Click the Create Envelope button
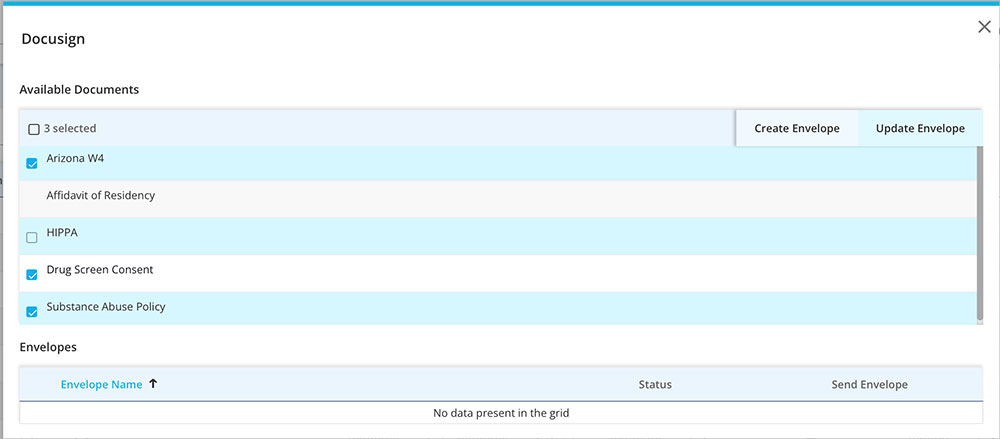The image size is (1000, 439). pos(797,128)
